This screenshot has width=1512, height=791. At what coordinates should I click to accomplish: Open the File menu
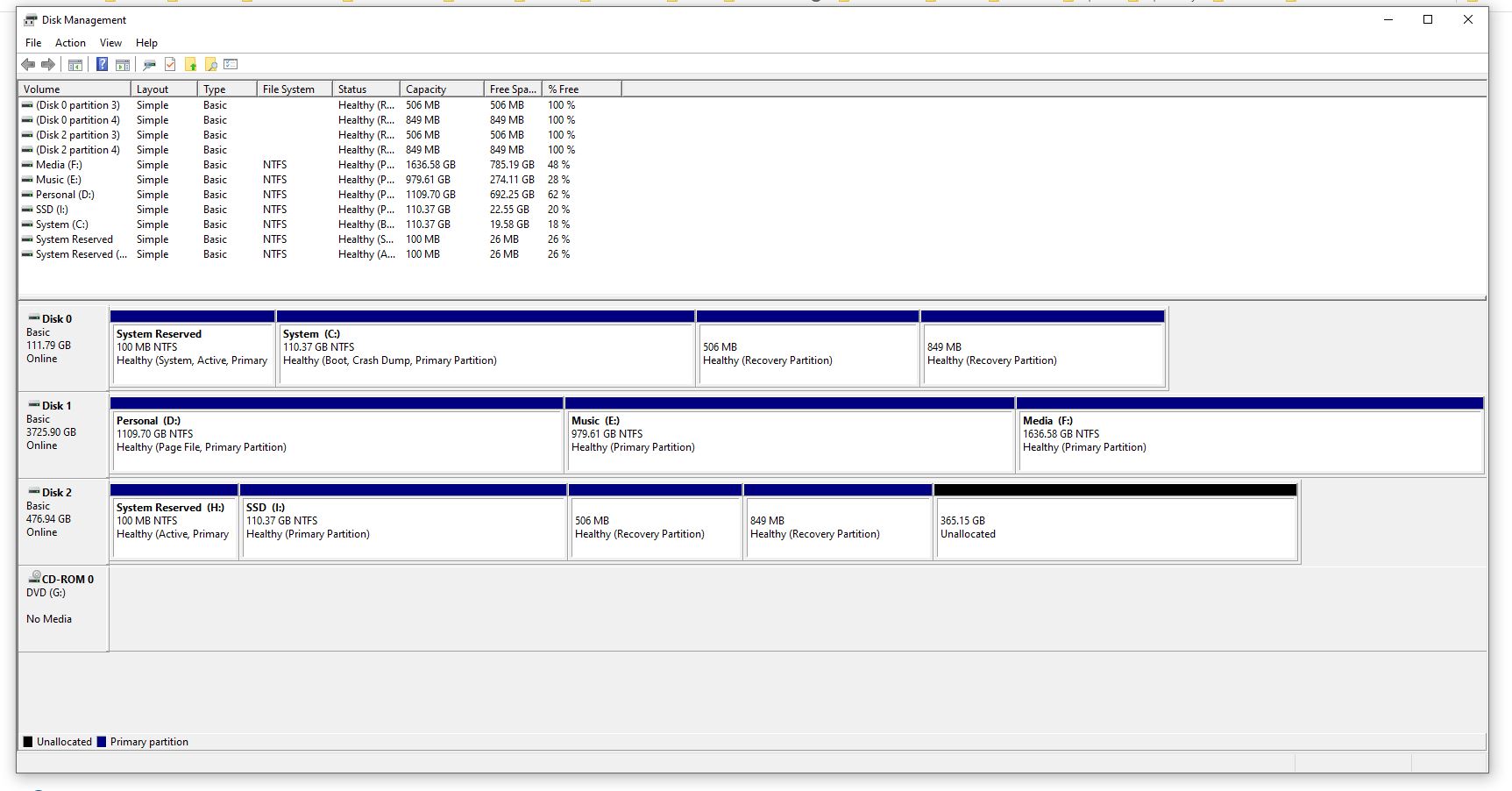tap(33, 42)
